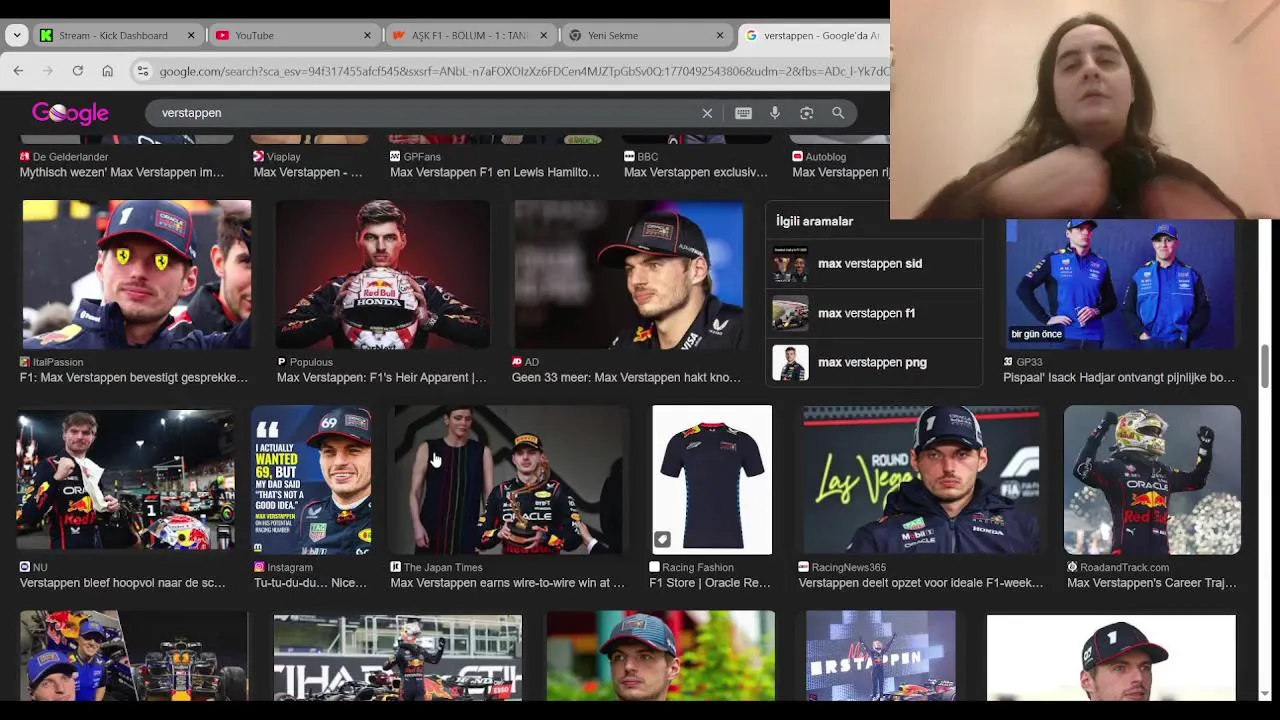Open 'Max Verstappen: F1's Heir Apparent' link
Viewport: 1280px width, 720px height.
coord(382,377)
